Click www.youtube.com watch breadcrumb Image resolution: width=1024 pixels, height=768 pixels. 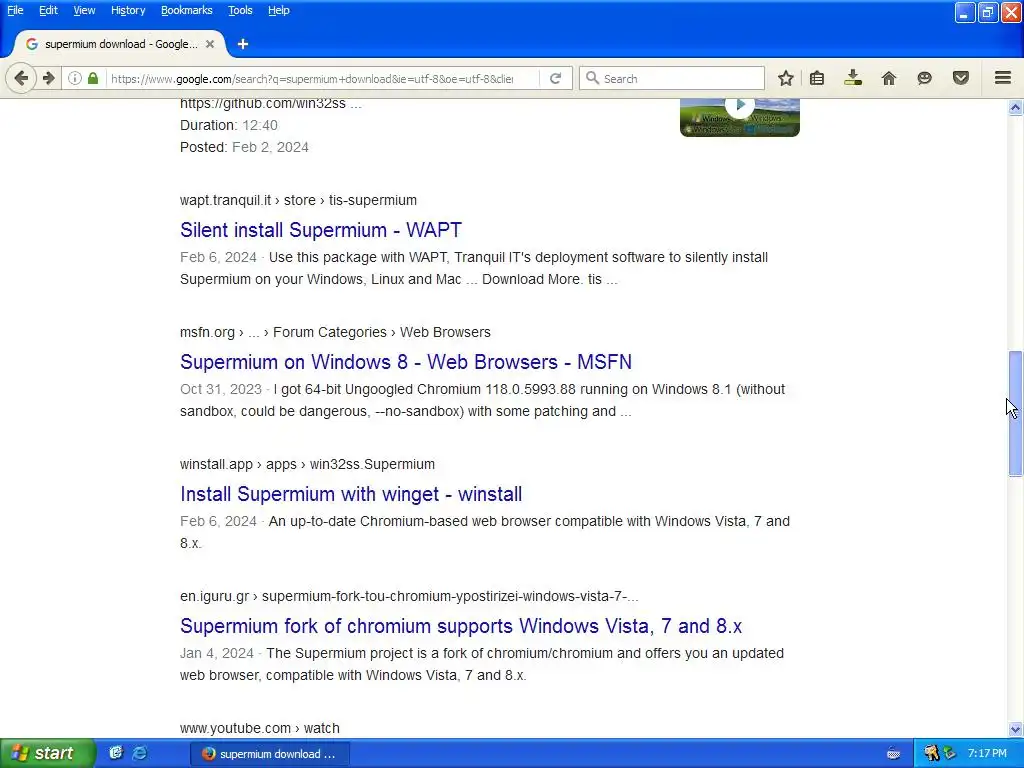[259, 728]
